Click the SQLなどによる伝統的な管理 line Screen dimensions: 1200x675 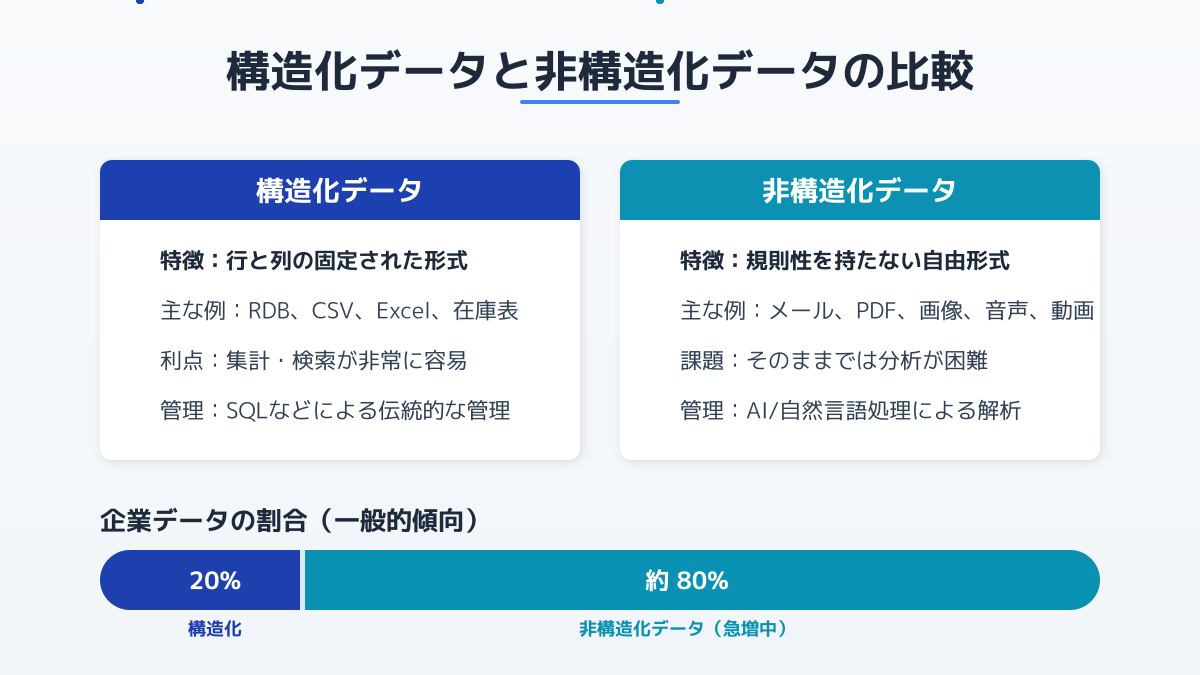(x=335, y=410)
